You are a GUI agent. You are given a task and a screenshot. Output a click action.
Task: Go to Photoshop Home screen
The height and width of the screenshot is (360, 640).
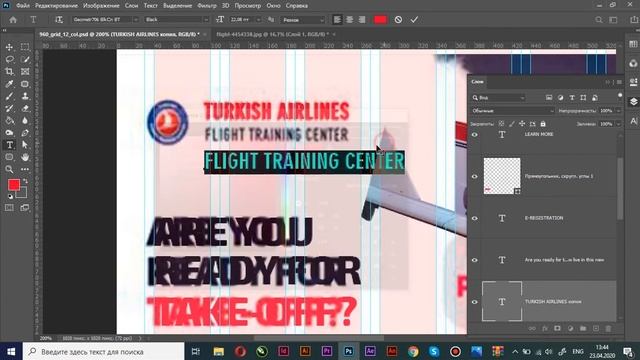pyautogui.click(x=13, y=20)
